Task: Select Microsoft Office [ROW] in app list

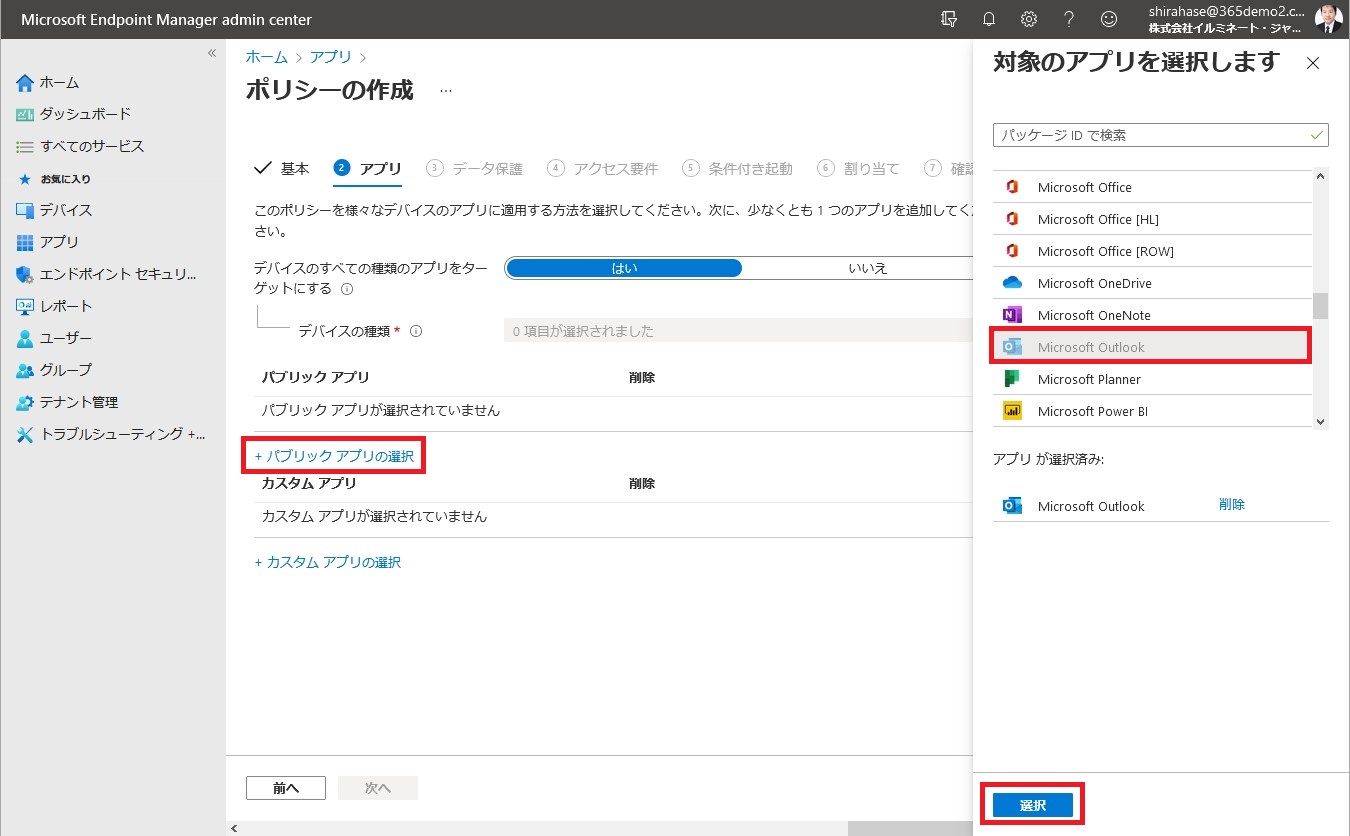Action: click(x=1152, y=251)
